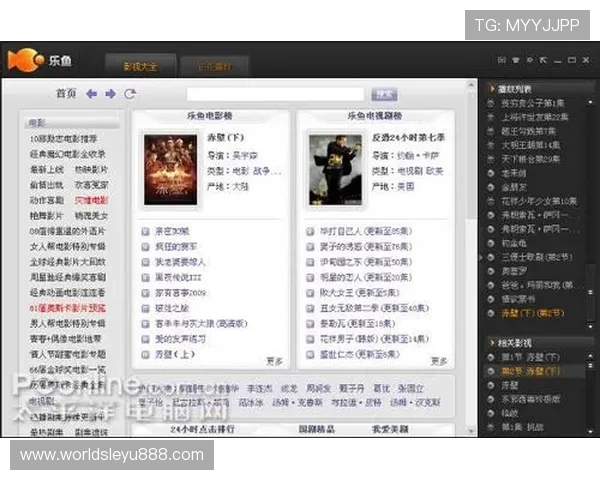The image size is (600, 480).
Task: Open the red 灾难电影 category link
Action: coord(91,201)
